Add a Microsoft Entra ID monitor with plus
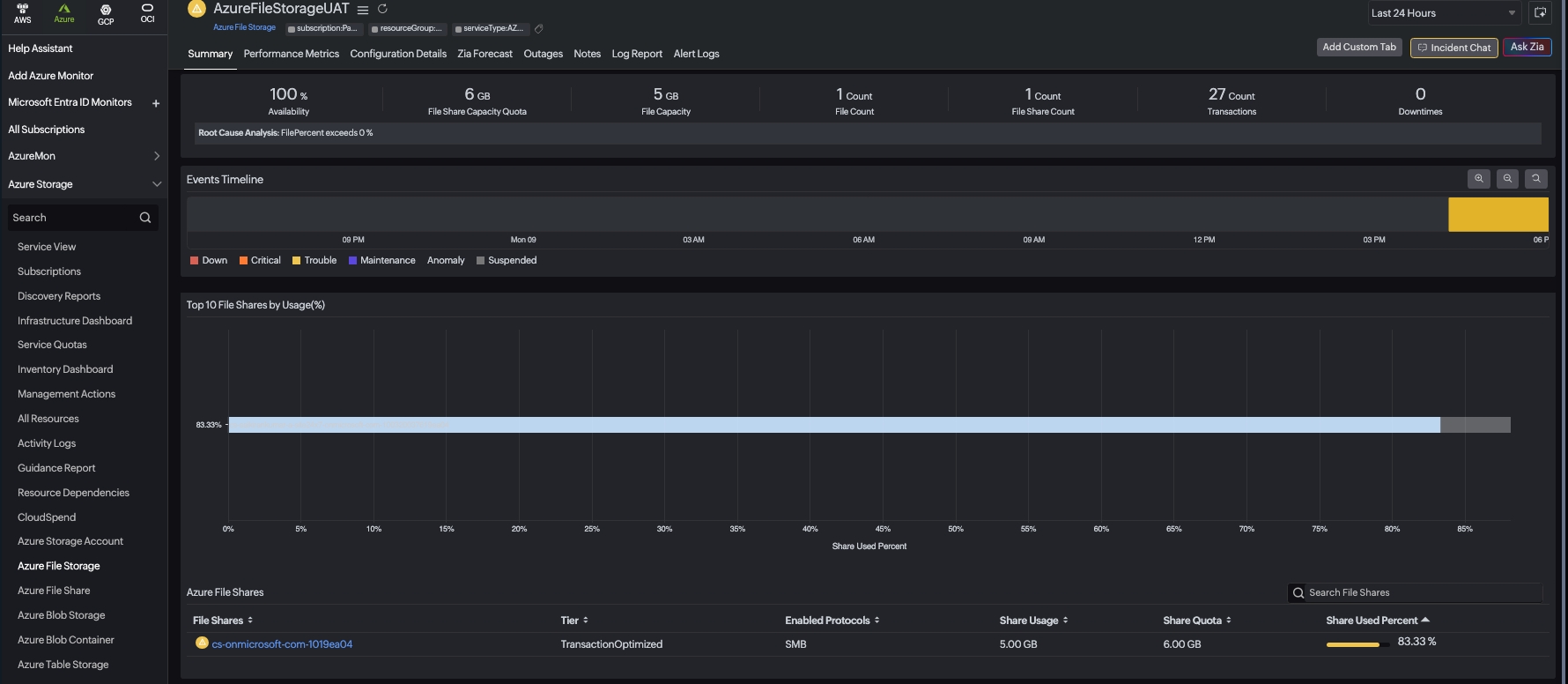Image resolution: width=1568 pixels, height=684 pixels. [x=156, y=103]
